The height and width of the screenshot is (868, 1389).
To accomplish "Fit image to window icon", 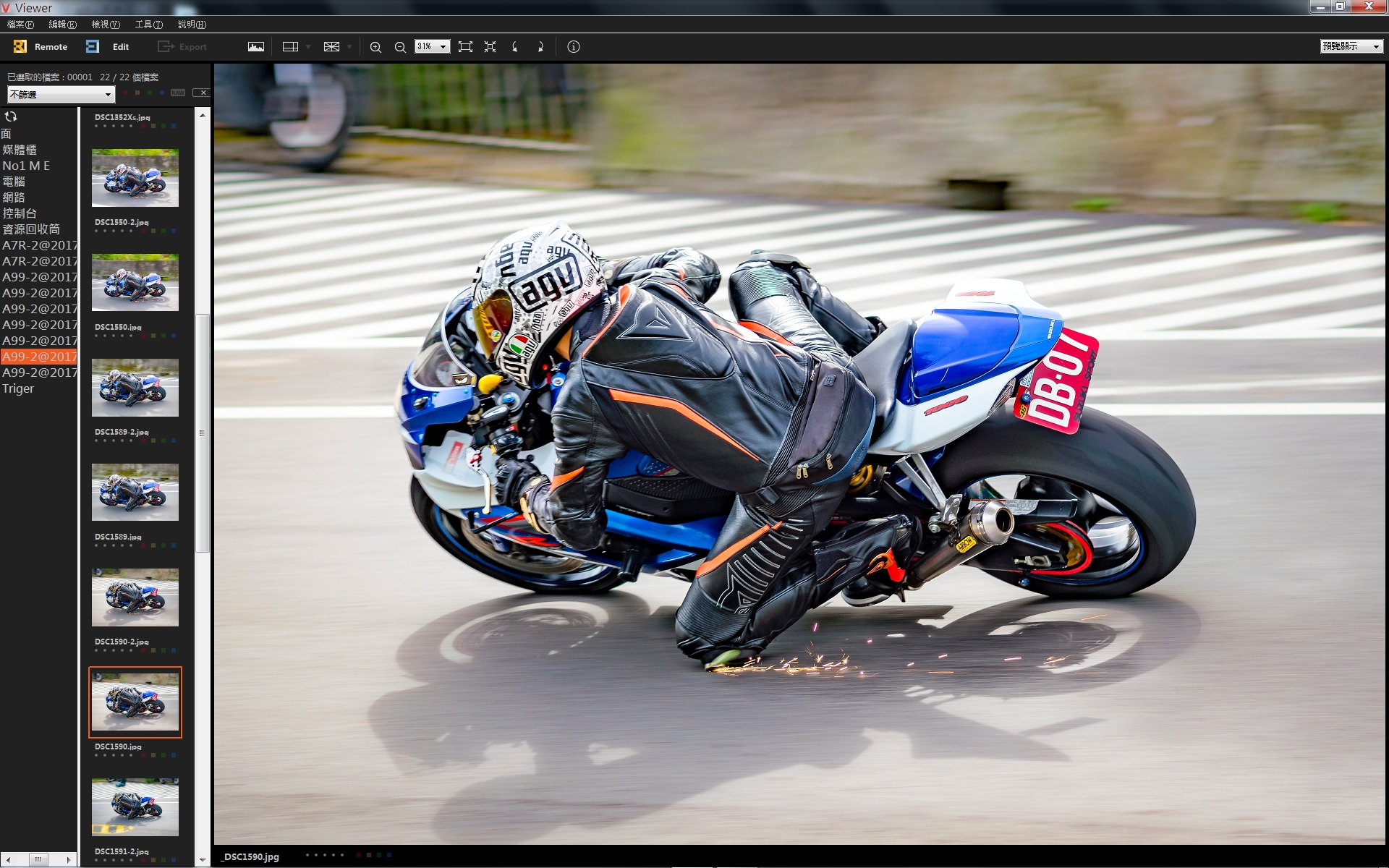I will pos(465,47).
